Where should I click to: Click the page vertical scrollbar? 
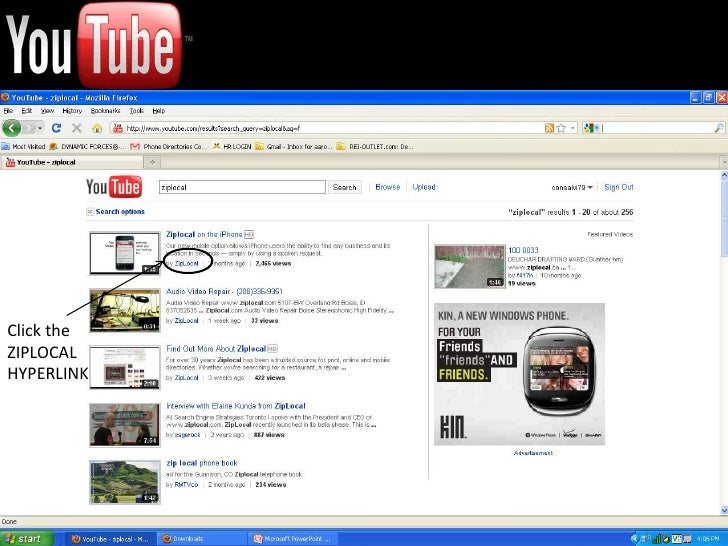(724, 343)
